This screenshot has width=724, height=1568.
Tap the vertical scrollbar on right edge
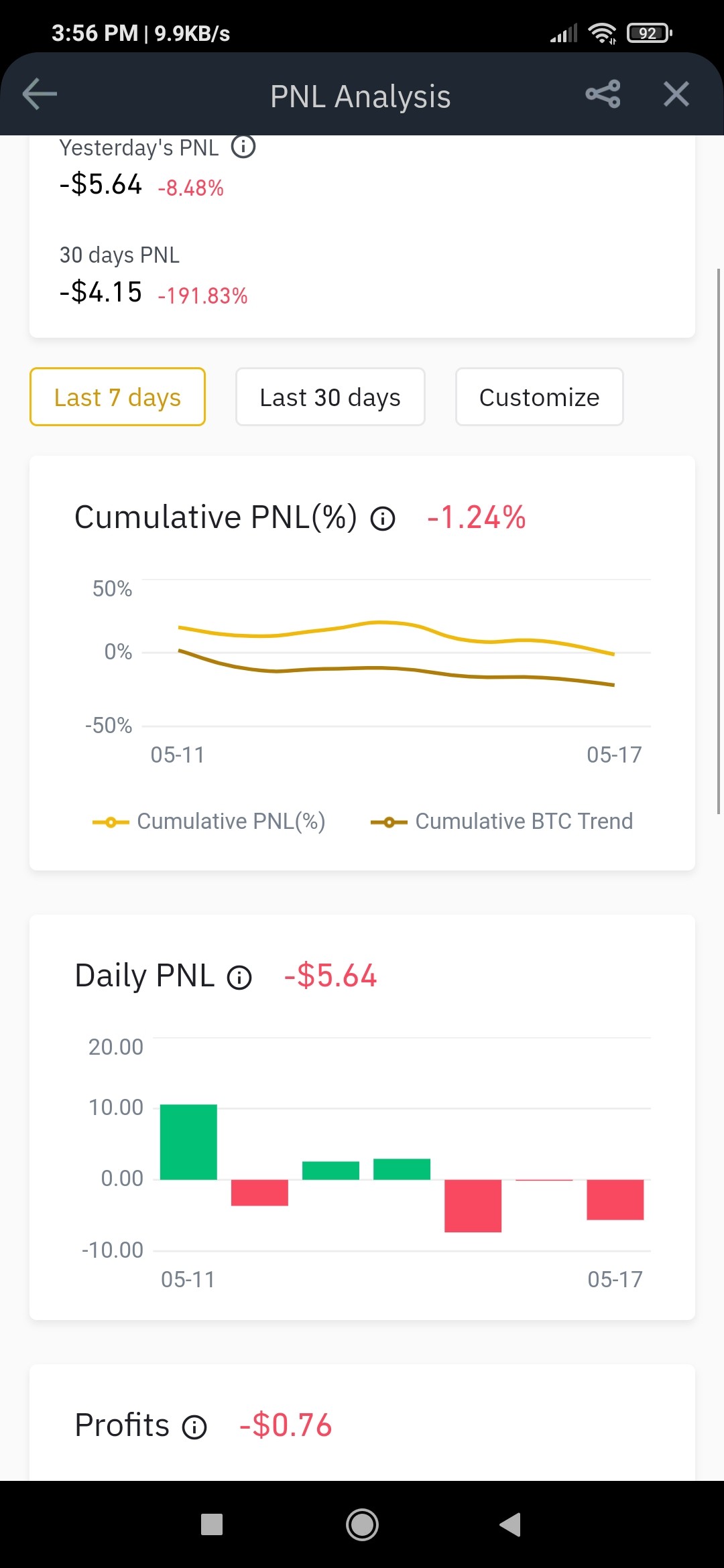coord(719,541)
